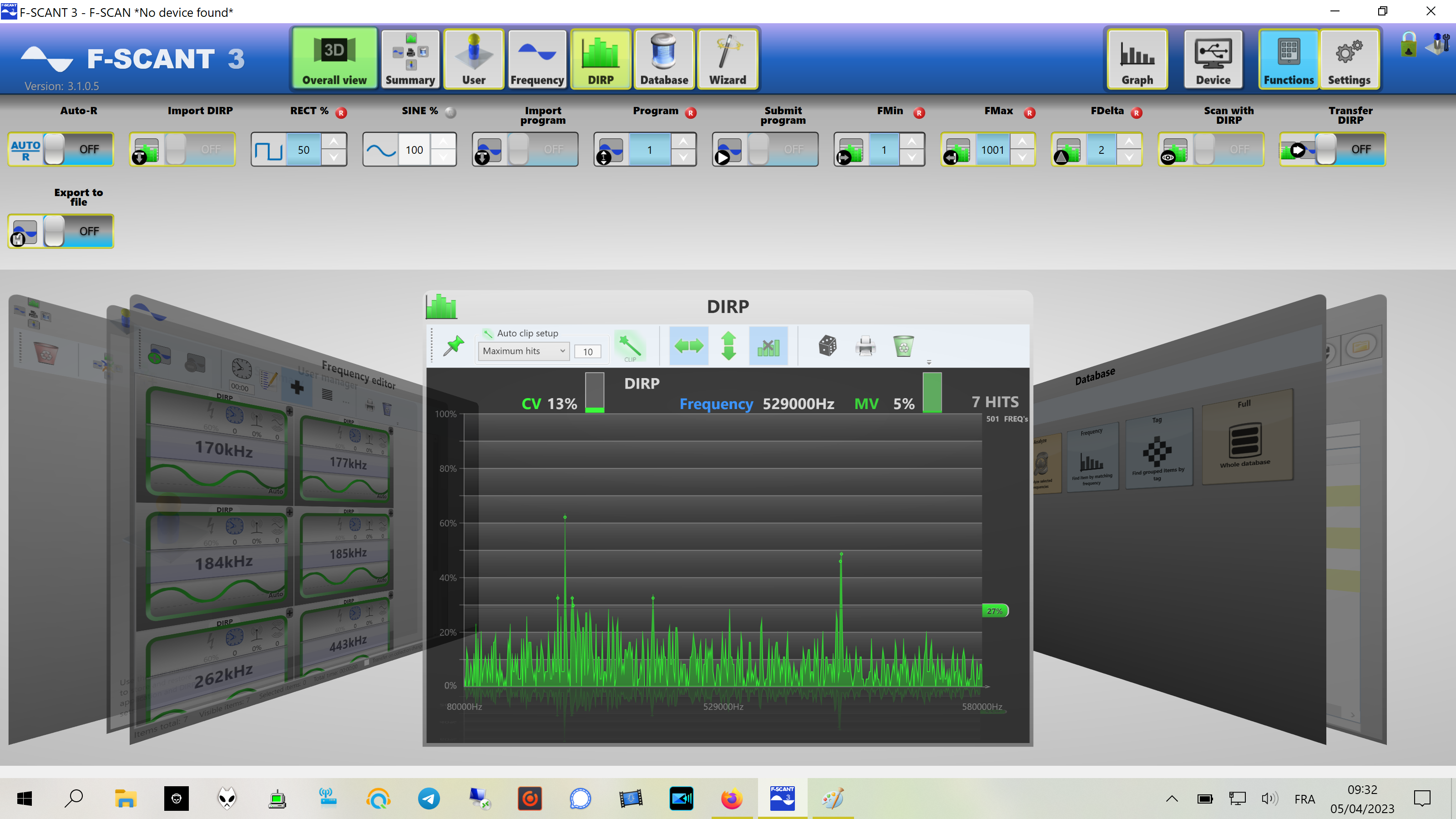Image resolution: width=1456 pixels, height=819 pixels.
Task: Apply auto clip with the CLIP wand icon
Action: point(630,345)
